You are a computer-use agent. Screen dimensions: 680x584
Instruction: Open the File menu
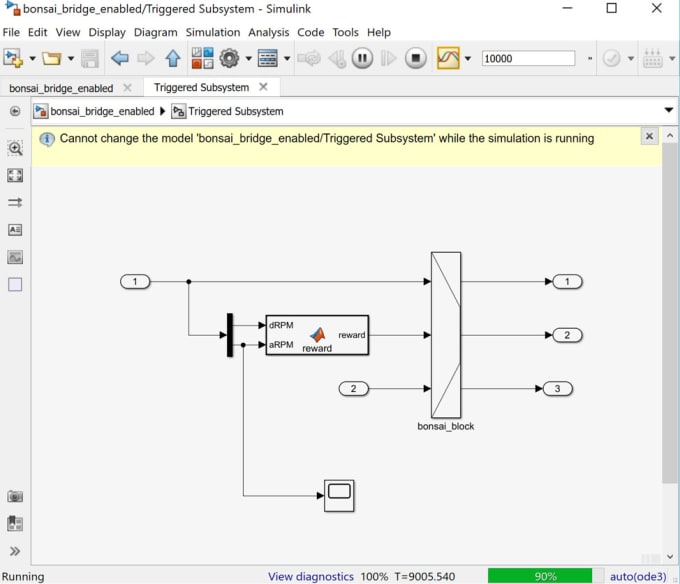coord(11,33)
